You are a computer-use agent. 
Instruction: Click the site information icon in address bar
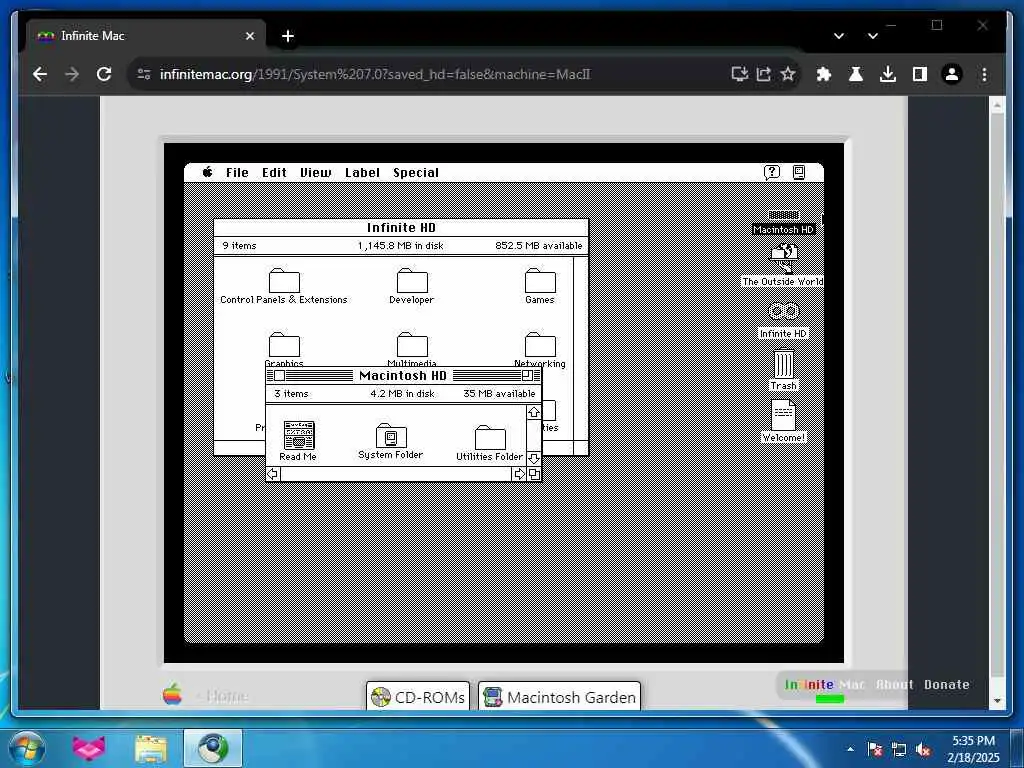[x=144, y=74]
